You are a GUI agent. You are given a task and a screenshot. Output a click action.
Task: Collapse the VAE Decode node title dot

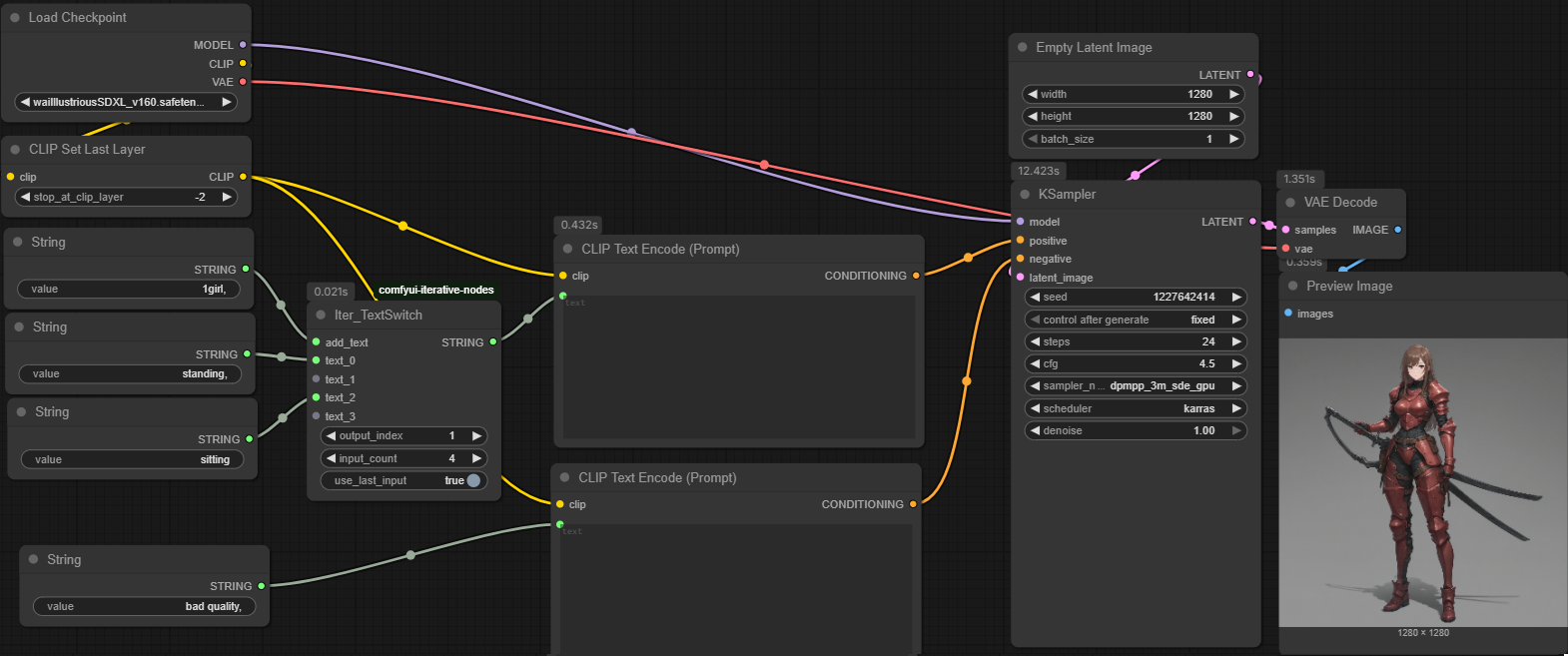pyautogui.click(x=1290, y=203)
